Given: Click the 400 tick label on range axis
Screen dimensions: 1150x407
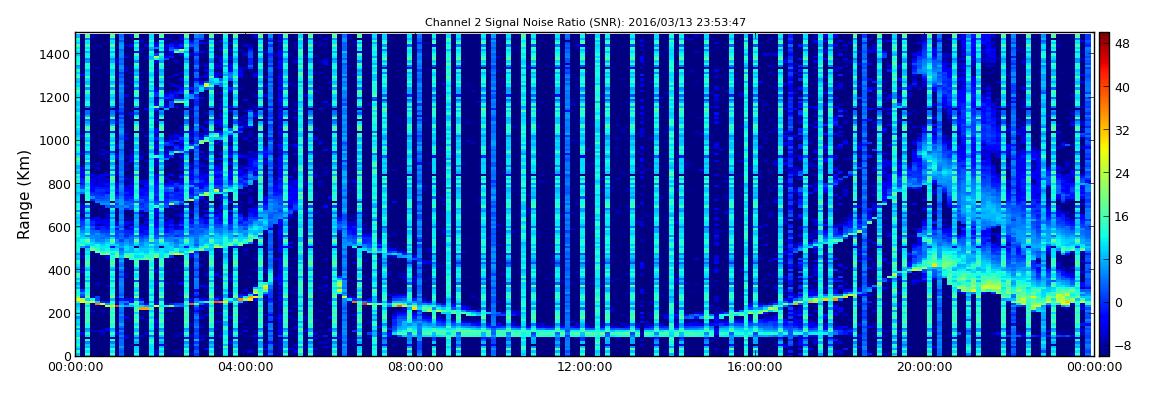Looking at the screenshot, I should point(59,271).
